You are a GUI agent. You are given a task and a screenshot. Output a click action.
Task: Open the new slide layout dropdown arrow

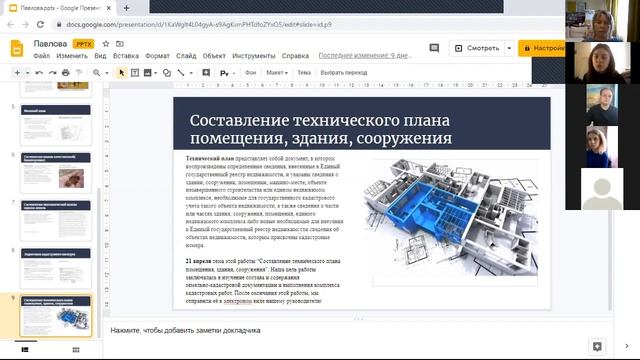[x=27, y=73]
